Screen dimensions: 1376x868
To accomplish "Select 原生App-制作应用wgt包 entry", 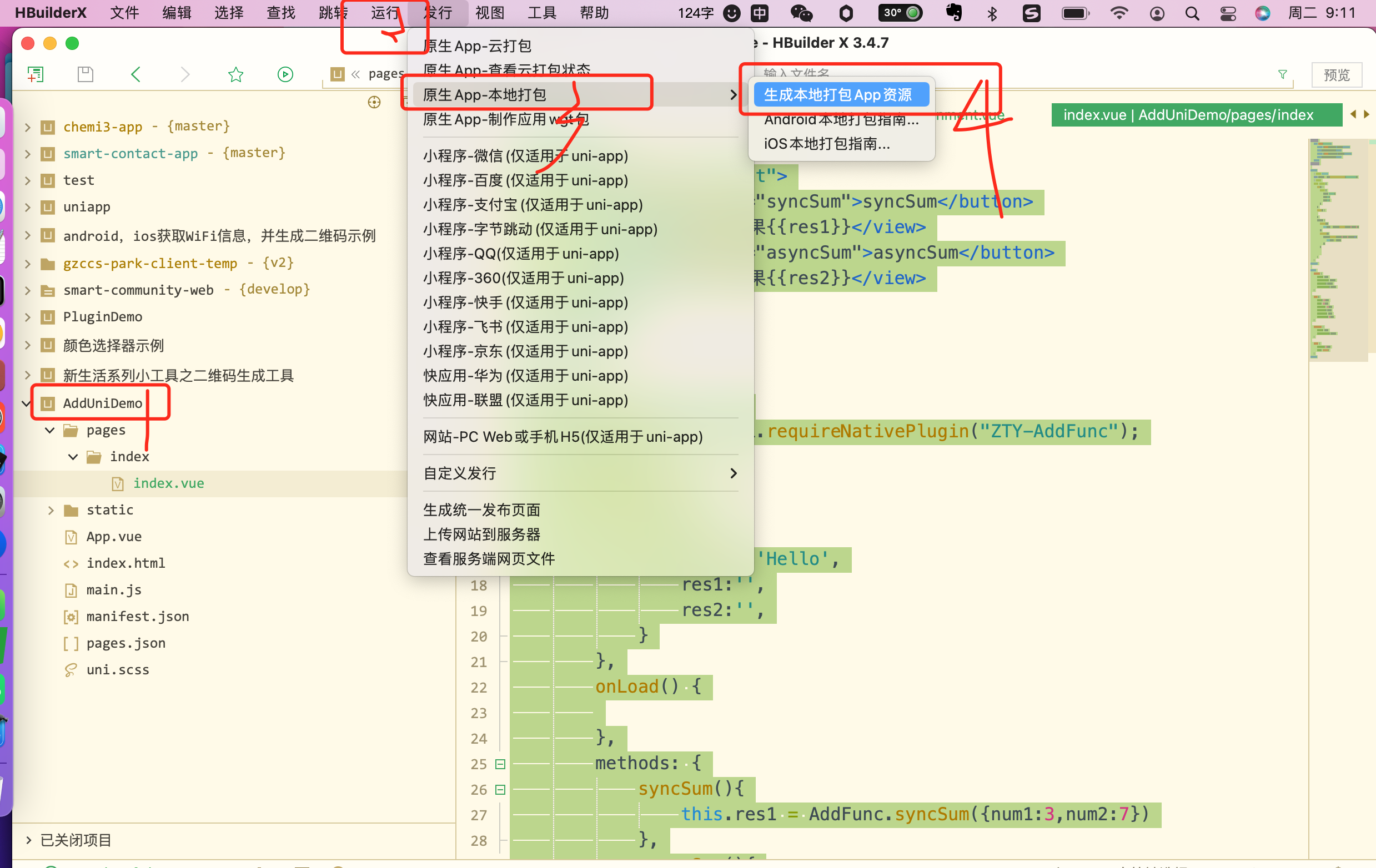I will point(580,119).
